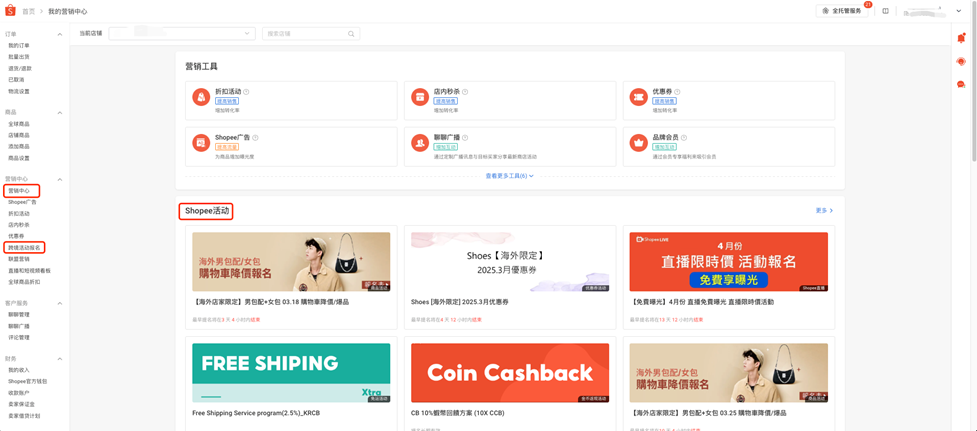Click the Shopee广告 ads icon

201,143
